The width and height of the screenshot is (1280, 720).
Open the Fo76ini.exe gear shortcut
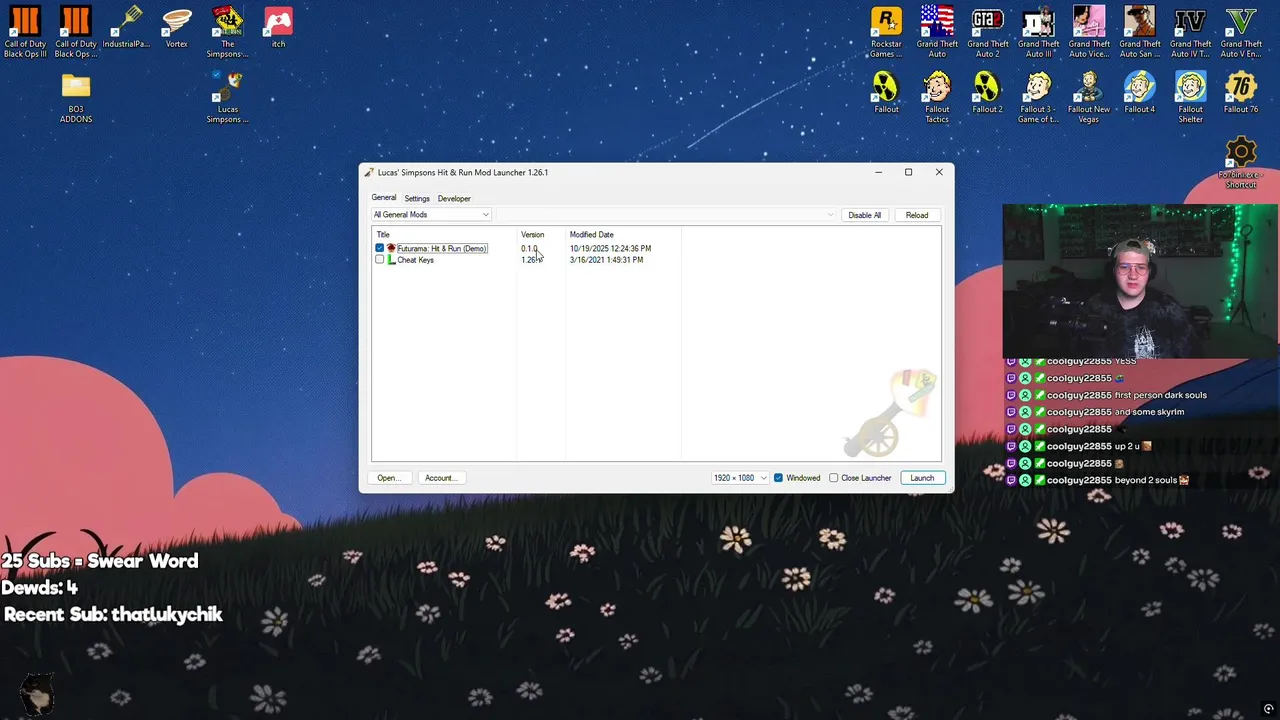pos(1241,163)
